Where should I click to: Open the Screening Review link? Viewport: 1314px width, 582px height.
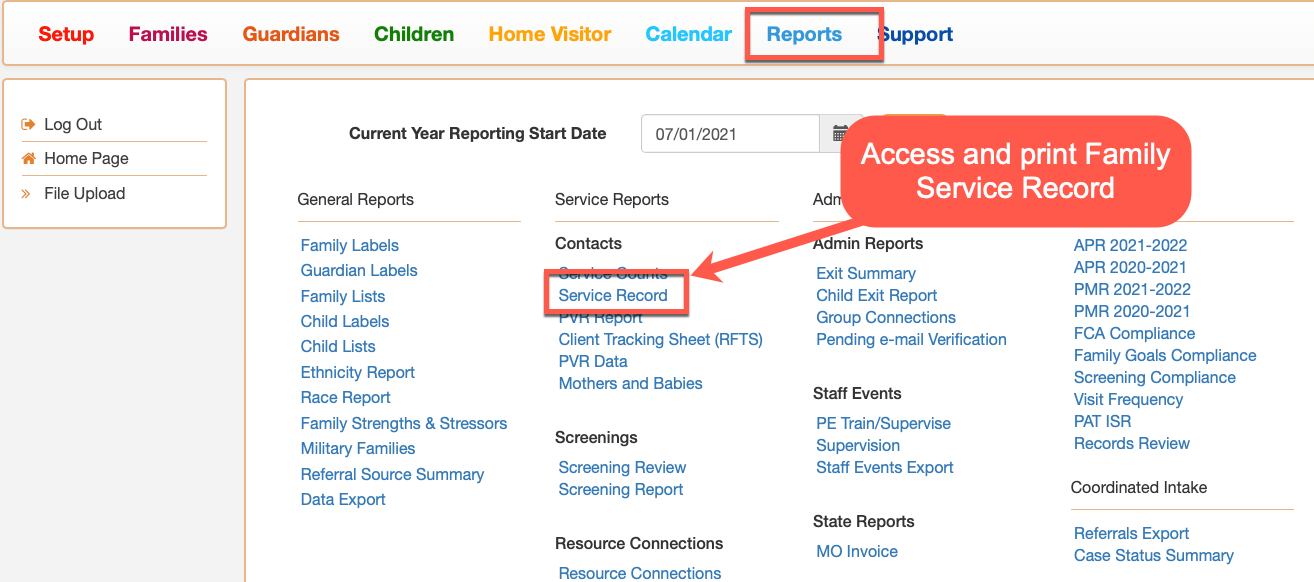622,467
